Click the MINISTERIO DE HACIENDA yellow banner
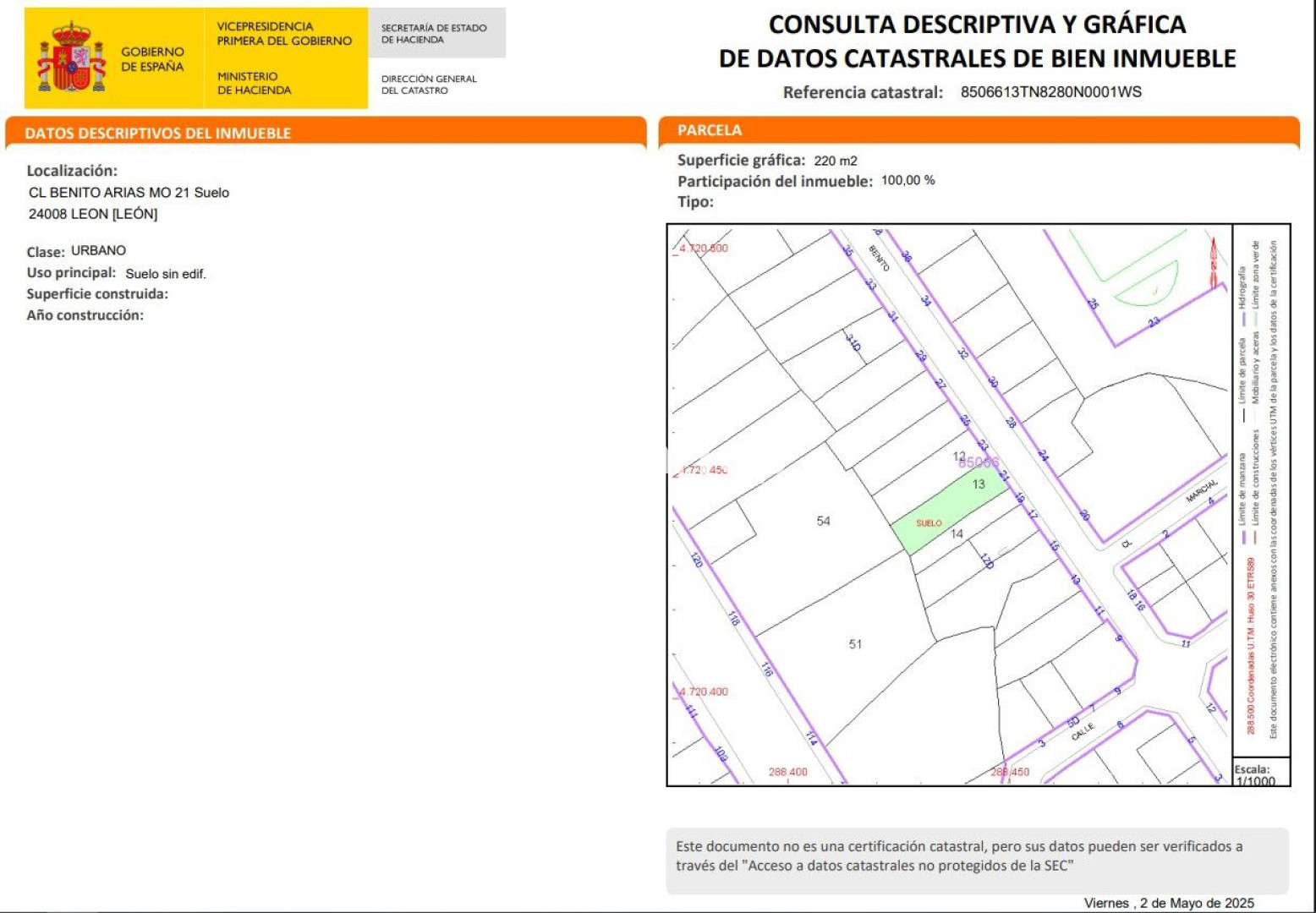Viewport: 1316px width, 913px height. (254, 83)
